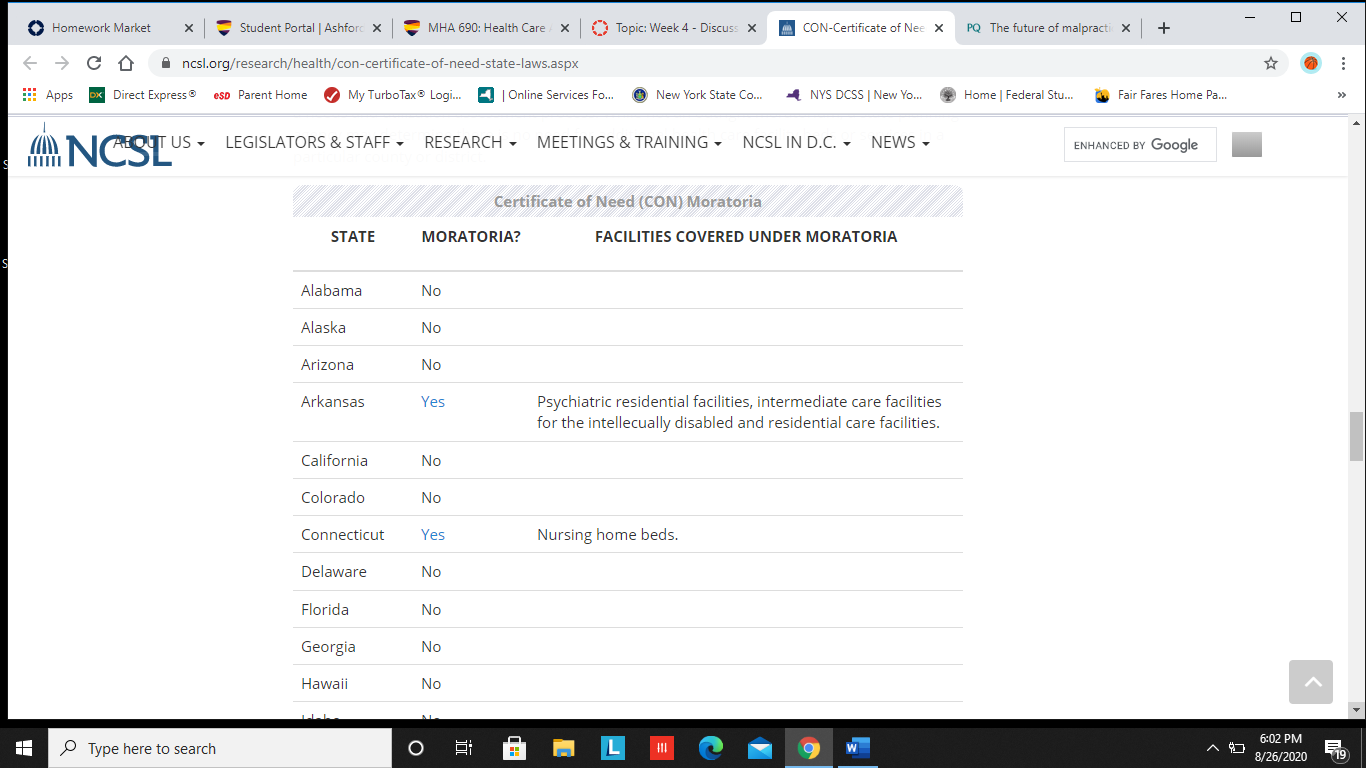Open Microsoft Edge from the taskbar

tap(710, 748)
